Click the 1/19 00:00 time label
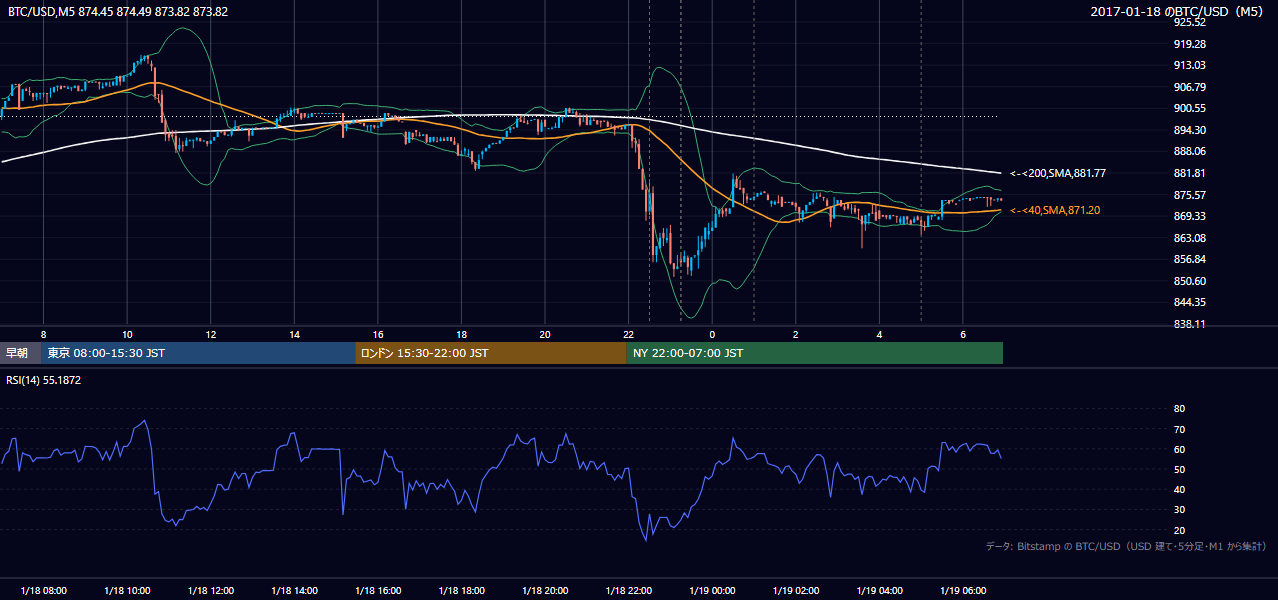This screenshot has width=1278, height=600. 712,591
